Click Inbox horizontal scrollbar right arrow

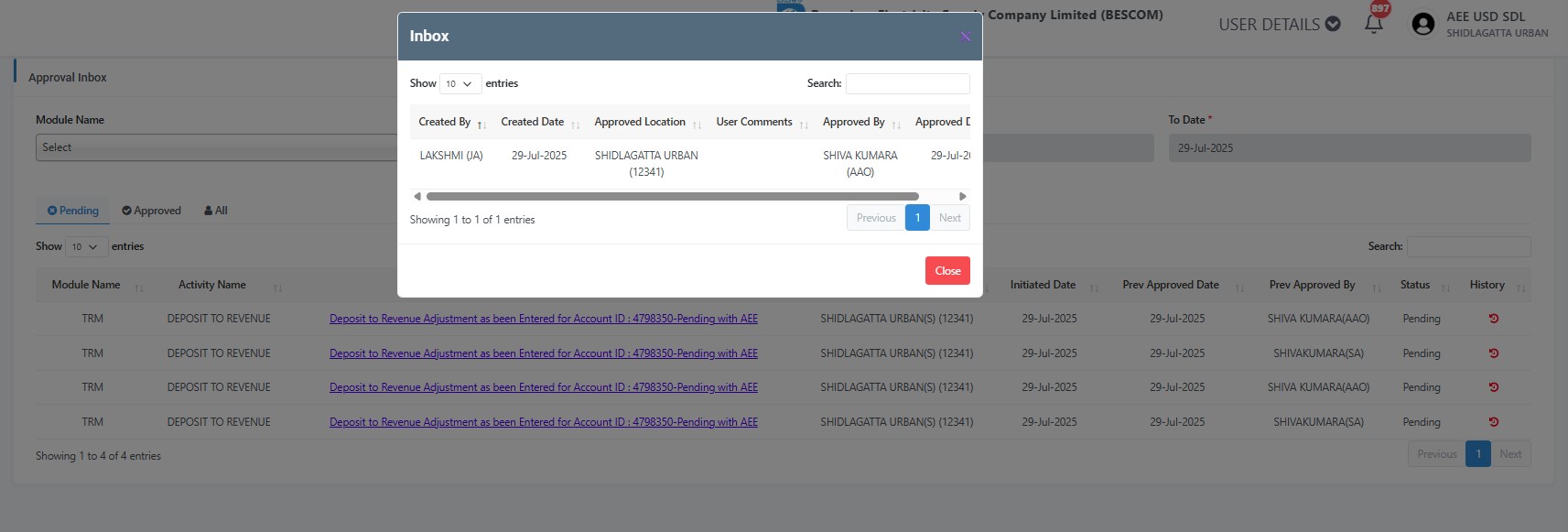pos(962,196)
